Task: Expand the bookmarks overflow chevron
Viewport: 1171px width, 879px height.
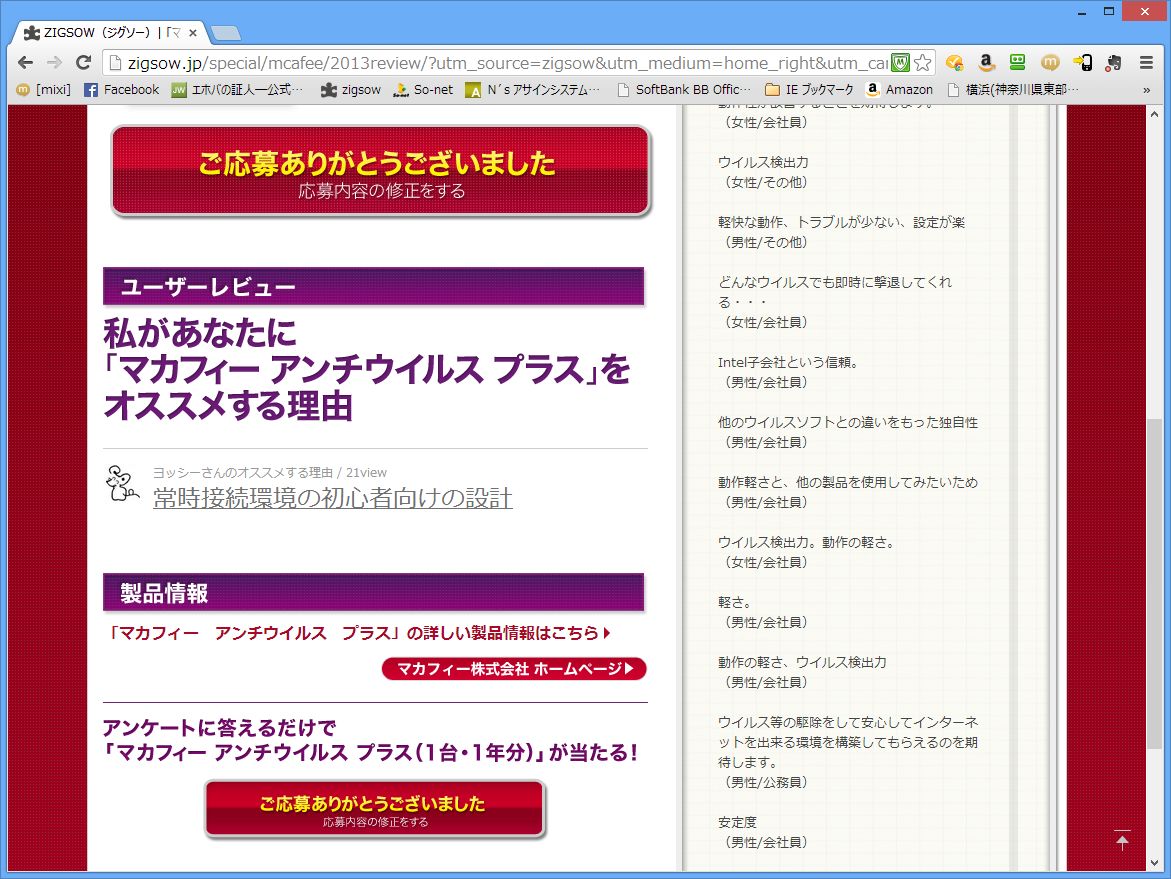Action: [x=1146, y=90]
